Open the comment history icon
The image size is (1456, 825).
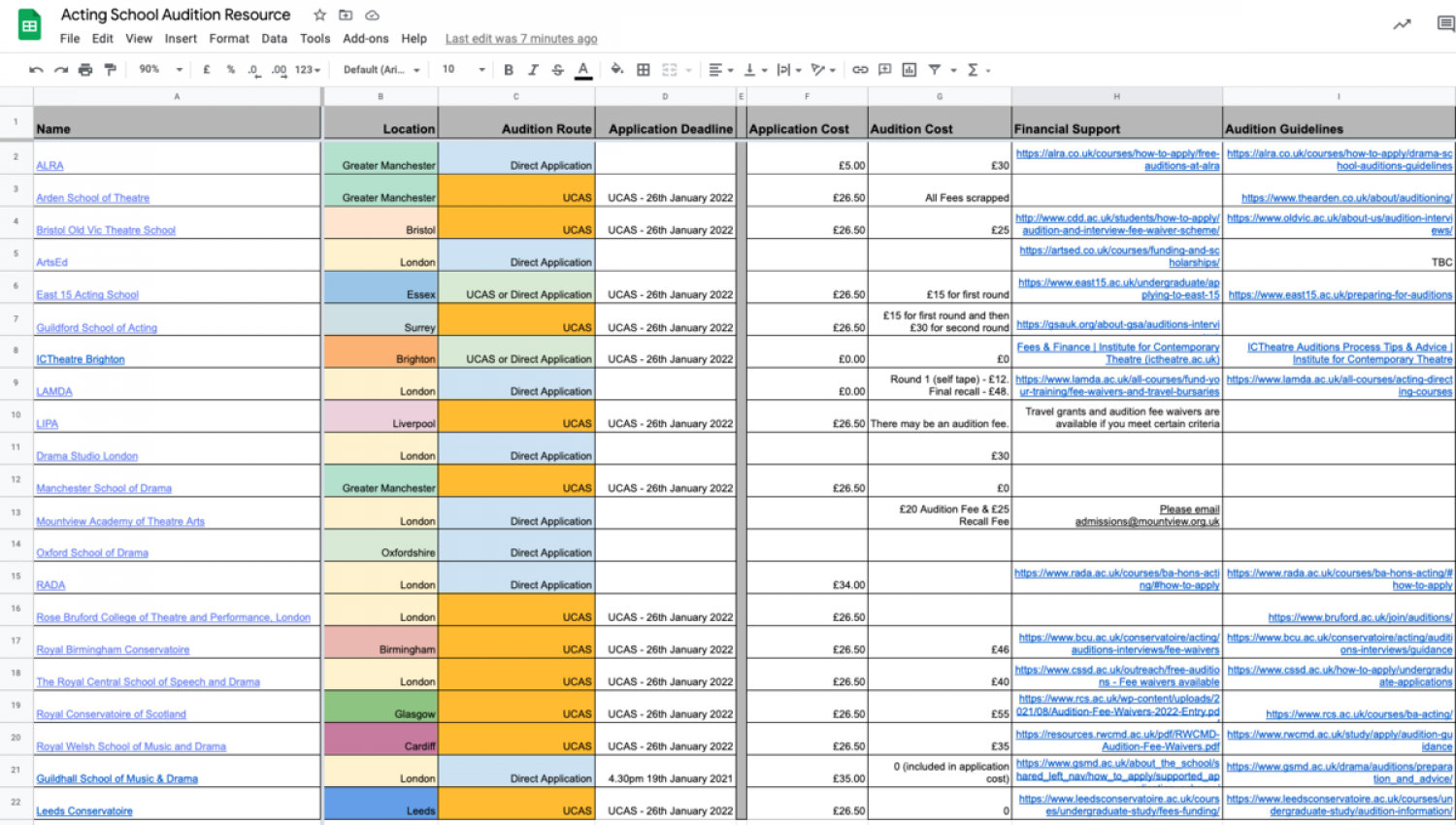tap(1445, 24)
